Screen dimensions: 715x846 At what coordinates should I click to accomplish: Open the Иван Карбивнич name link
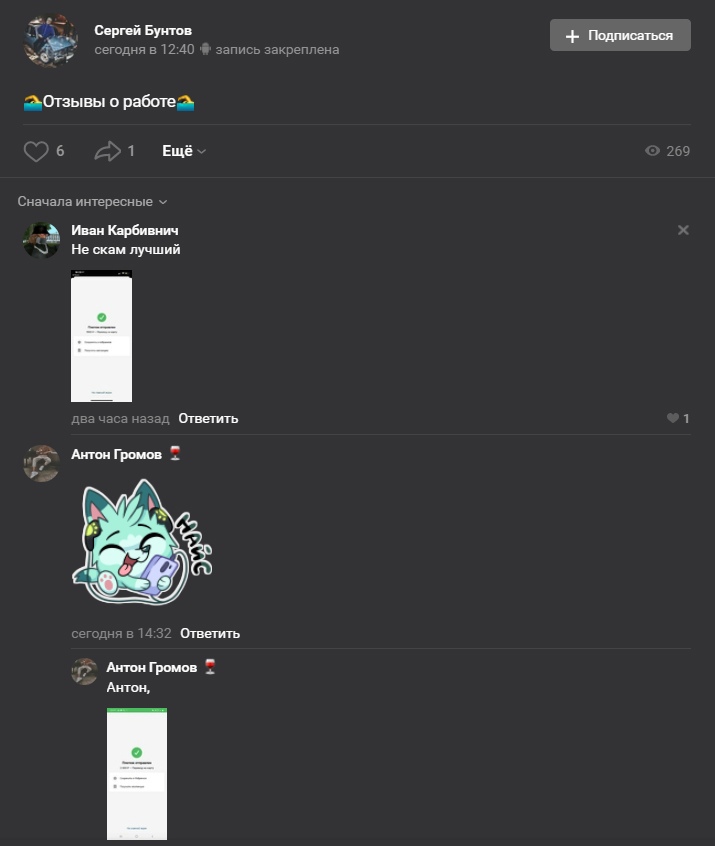pos(125,230)
